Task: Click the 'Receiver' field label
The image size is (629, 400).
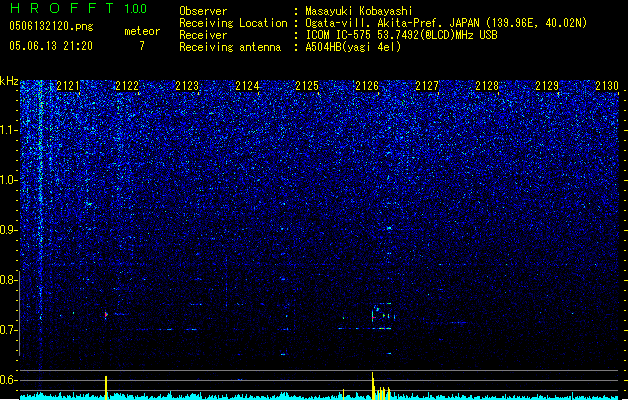Action: [x=203, y=35]
